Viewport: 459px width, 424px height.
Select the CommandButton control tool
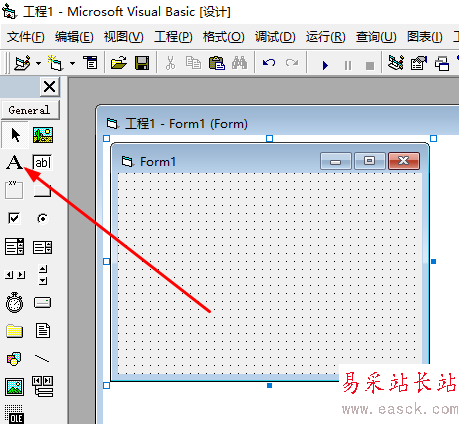pos(42,191)
